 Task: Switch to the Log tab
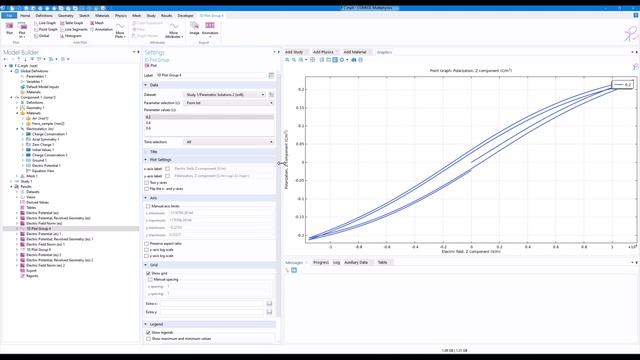pyautogui.click(x=336, y=262)
